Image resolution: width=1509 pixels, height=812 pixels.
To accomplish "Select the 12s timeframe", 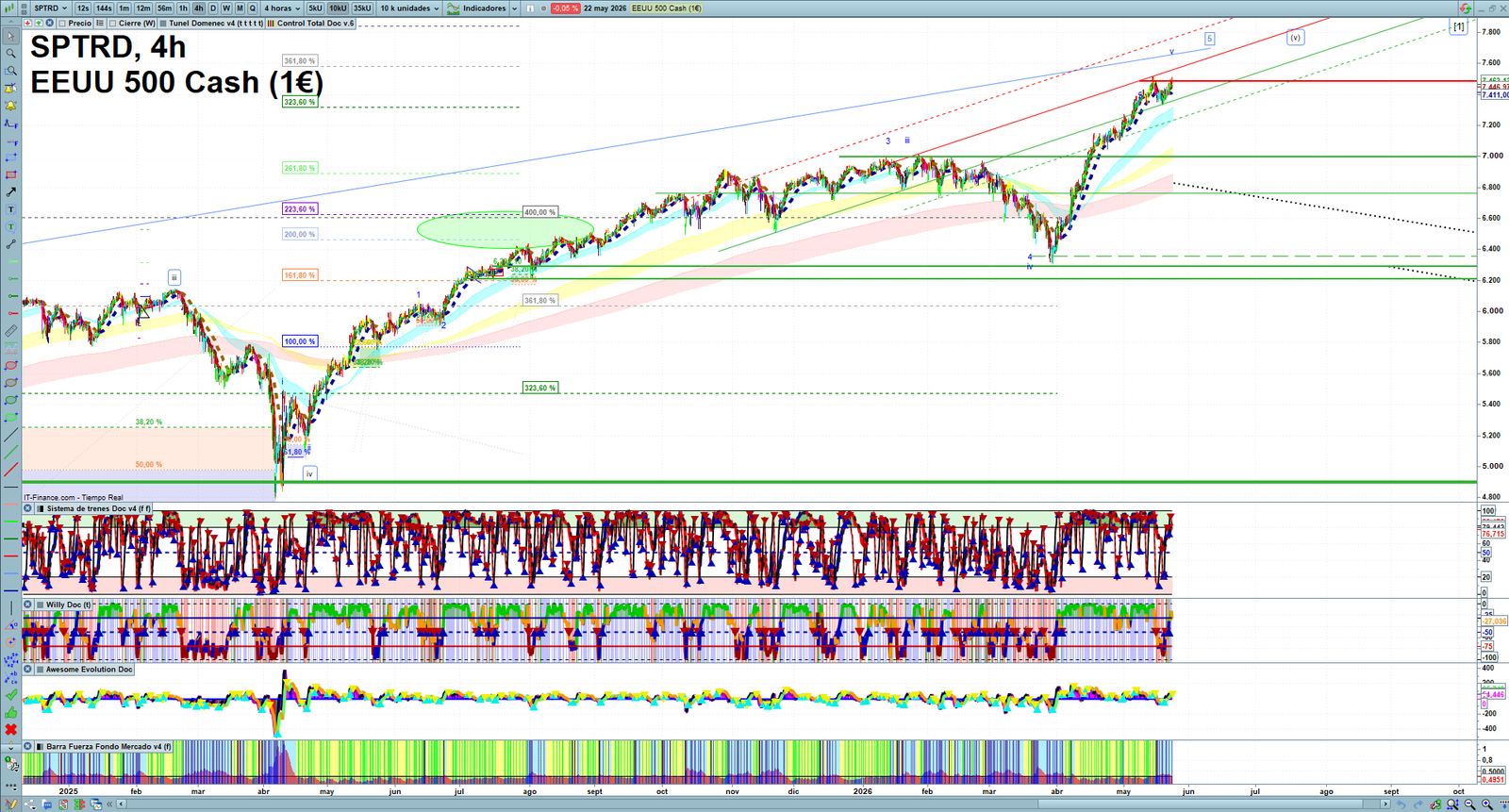I will pyautogui.click(x=83, y=8).
